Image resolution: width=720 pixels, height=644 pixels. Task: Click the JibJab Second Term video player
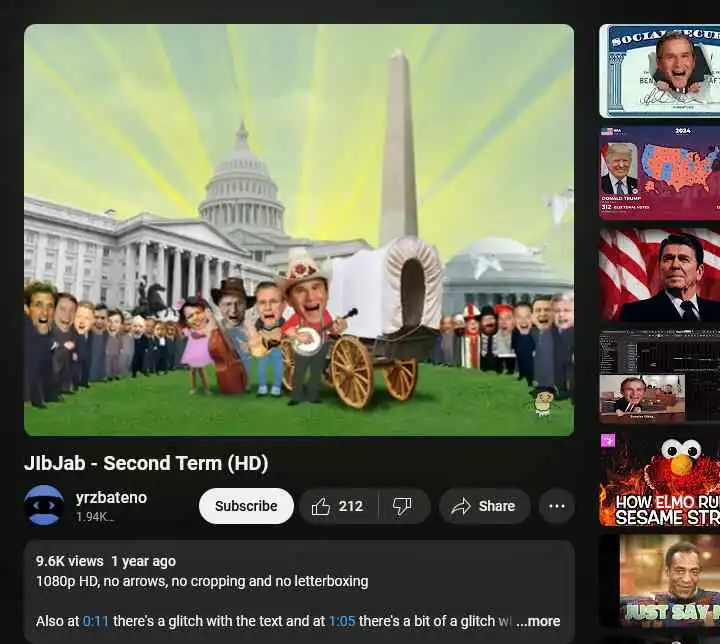coord(299,230)
